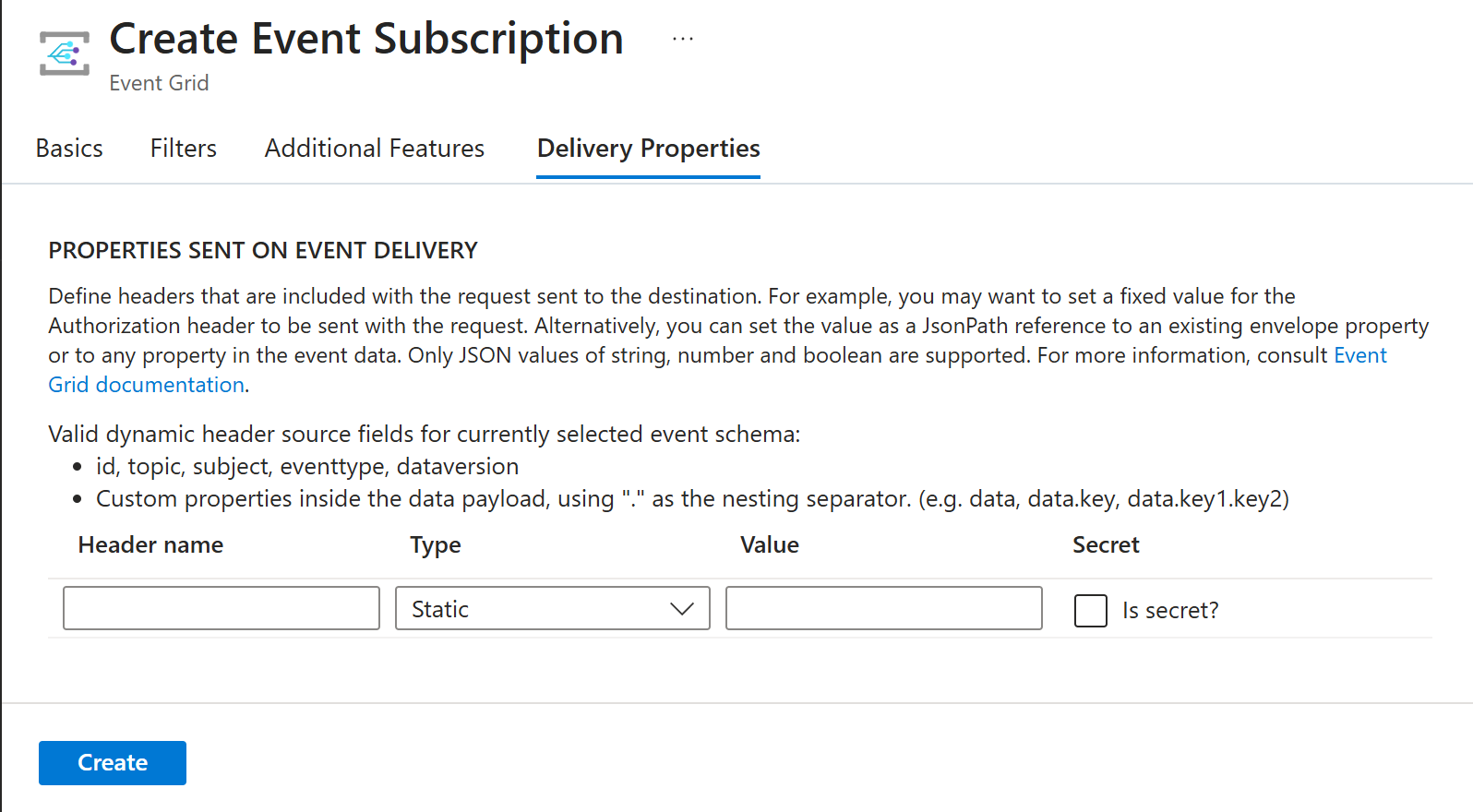Click the Header name input field
Screen dimensions: 1473x812
pos(222,608)
